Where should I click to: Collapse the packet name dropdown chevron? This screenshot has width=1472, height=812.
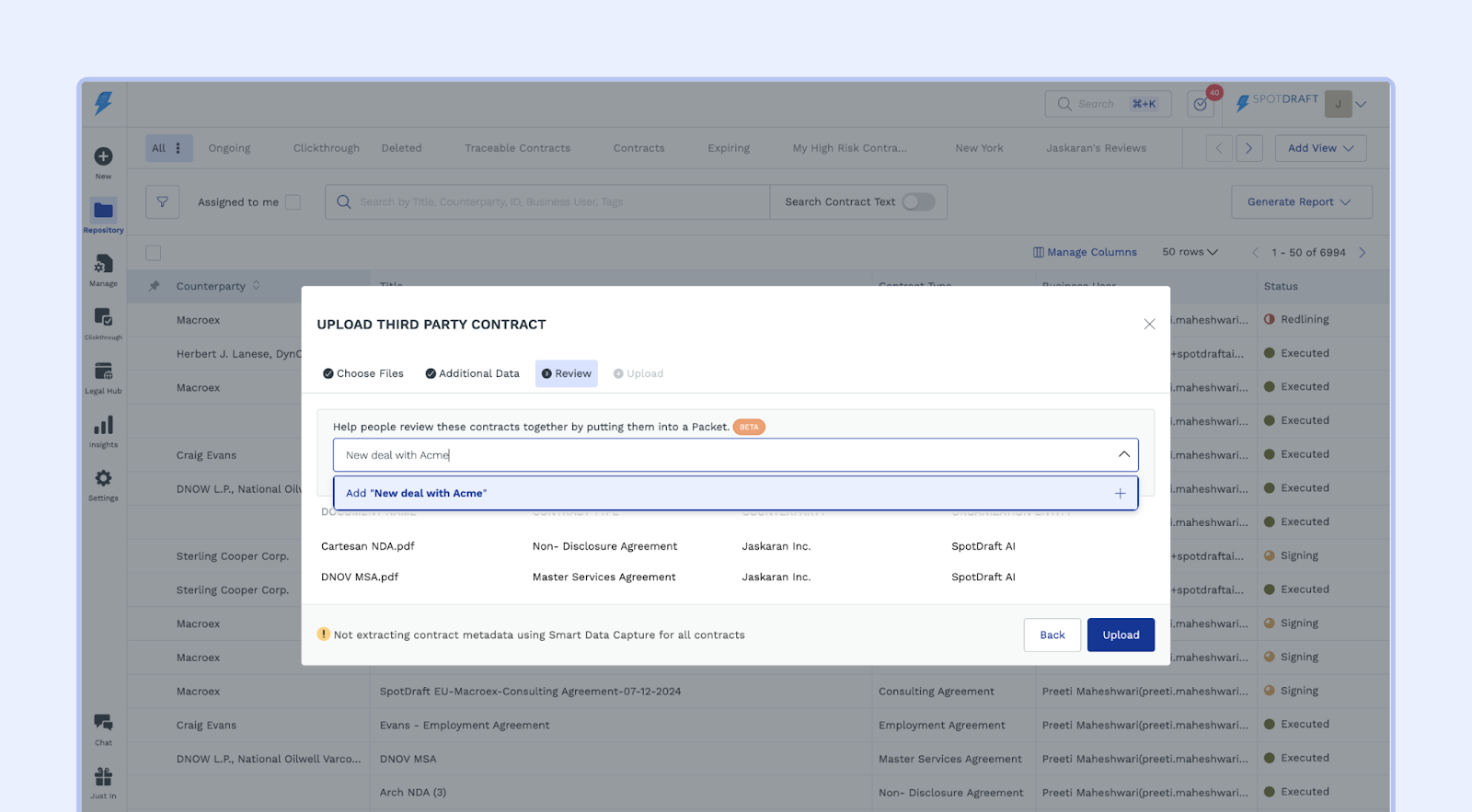pos(1123,455)
